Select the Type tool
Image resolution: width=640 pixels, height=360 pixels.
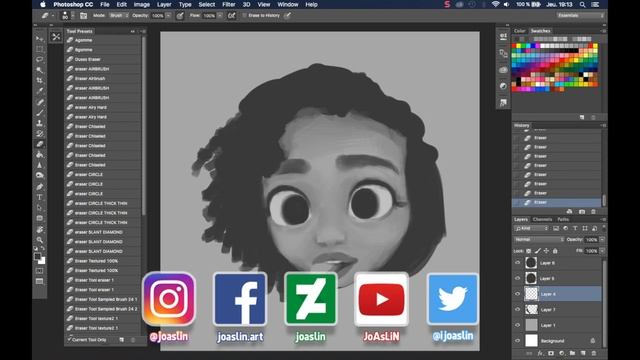pyautogui.click(x=40, y=197)
